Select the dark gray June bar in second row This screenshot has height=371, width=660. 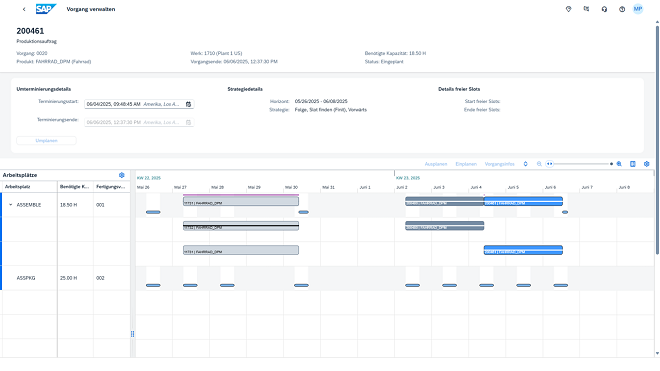pyautogui.click(x=444, y=226)
